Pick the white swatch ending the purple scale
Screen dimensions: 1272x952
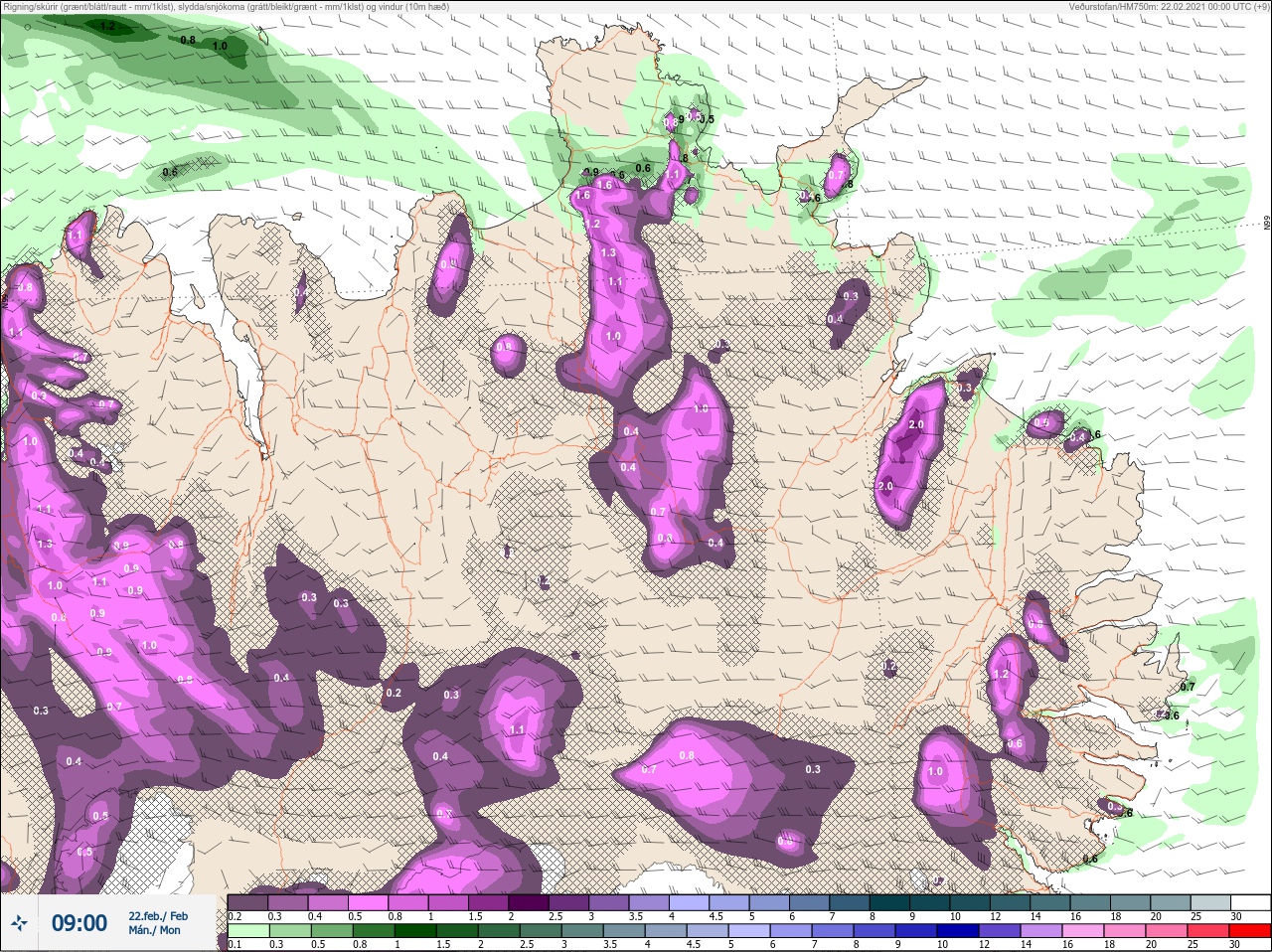click(x=1251, y=901)
